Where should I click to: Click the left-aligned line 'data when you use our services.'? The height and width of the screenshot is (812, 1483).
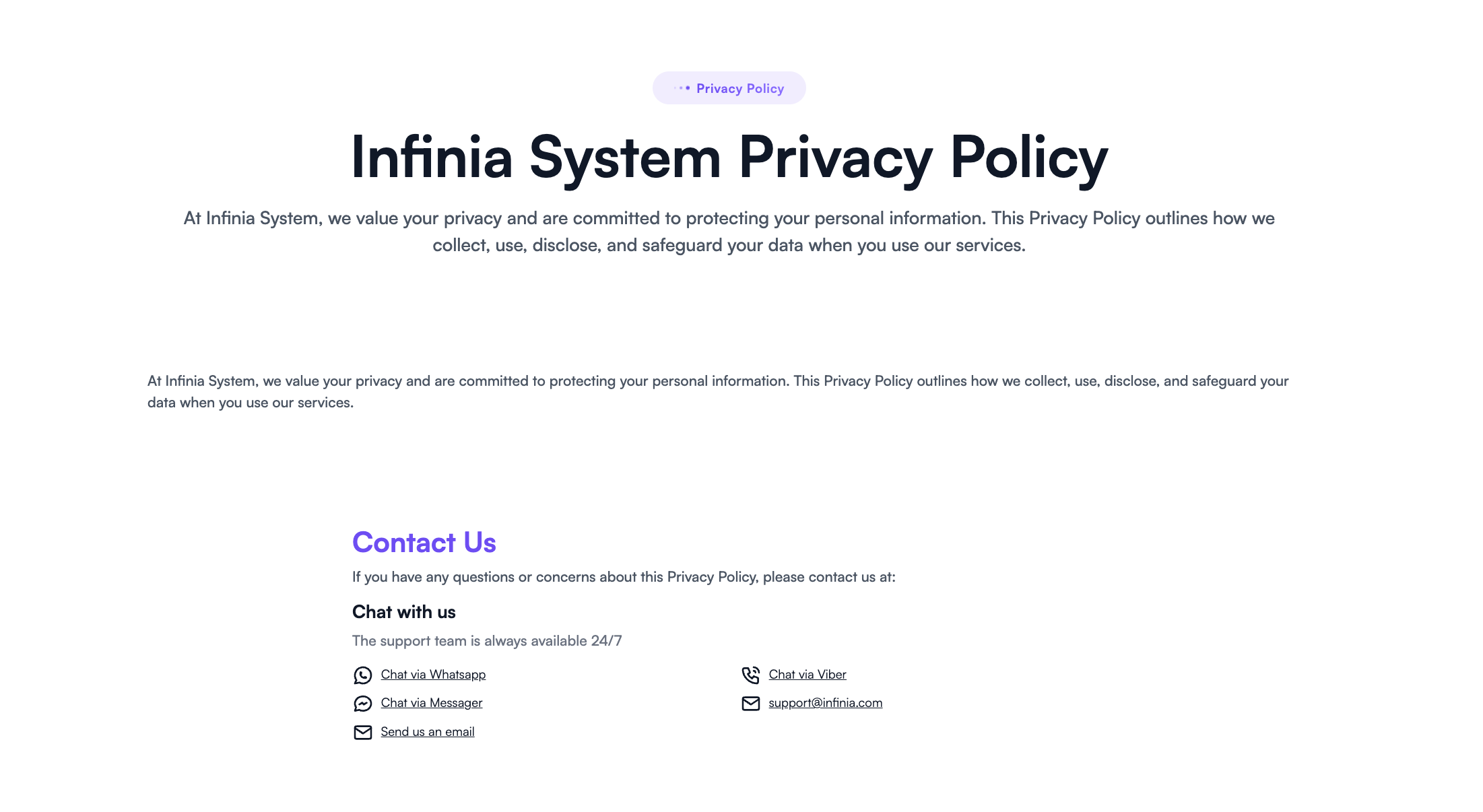coord(251,403)
